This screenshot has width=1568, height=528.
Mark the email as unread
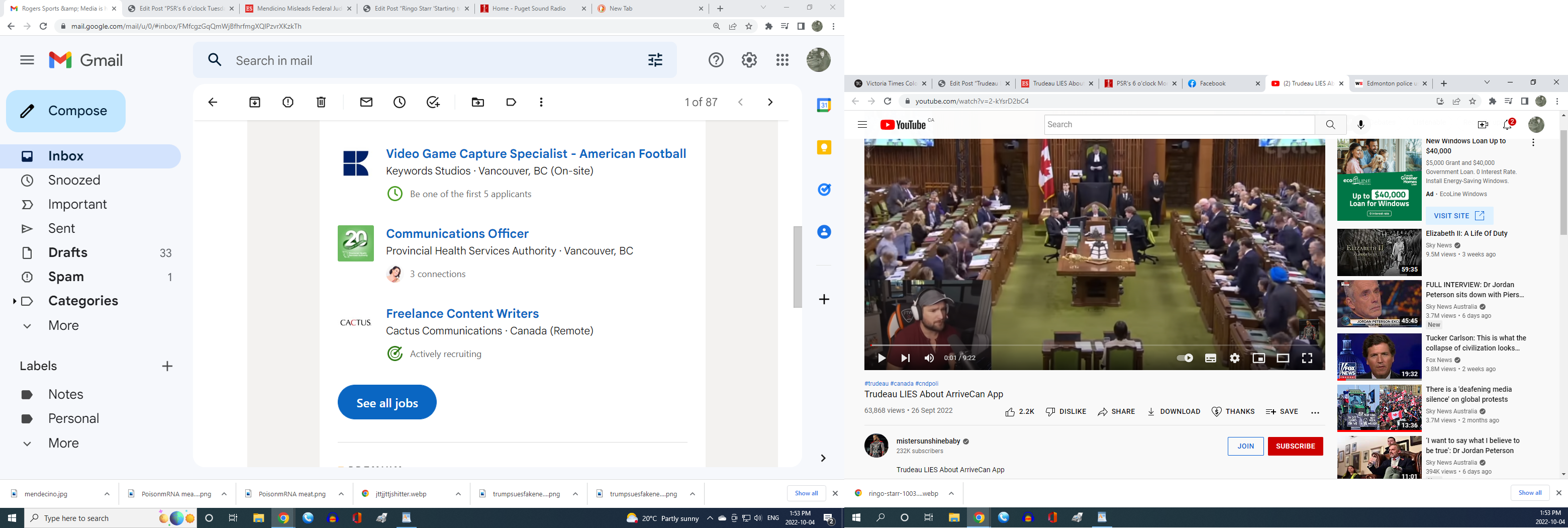pos(366,102)
